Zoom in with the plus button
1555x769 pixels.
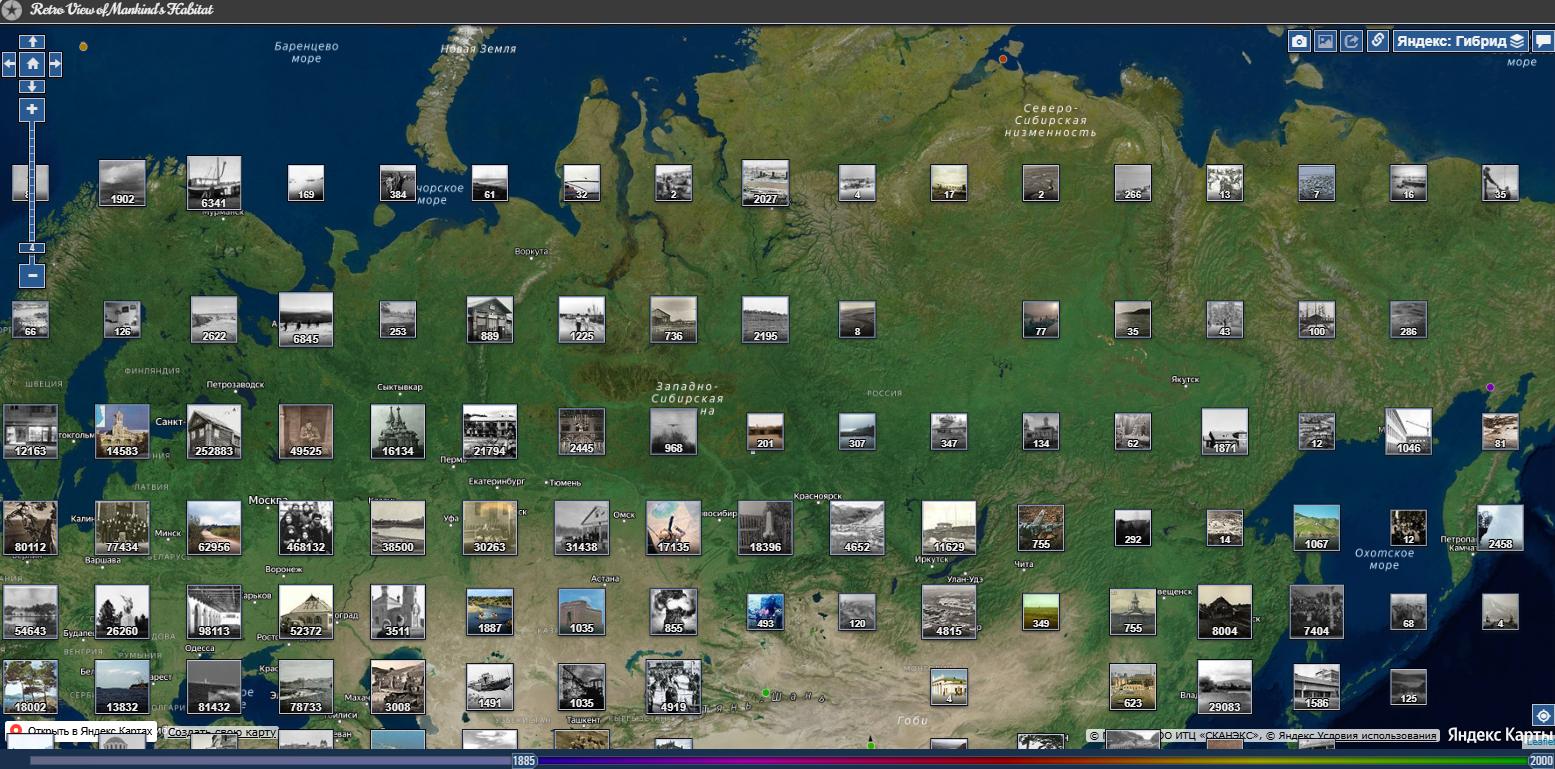pos(32,109)
